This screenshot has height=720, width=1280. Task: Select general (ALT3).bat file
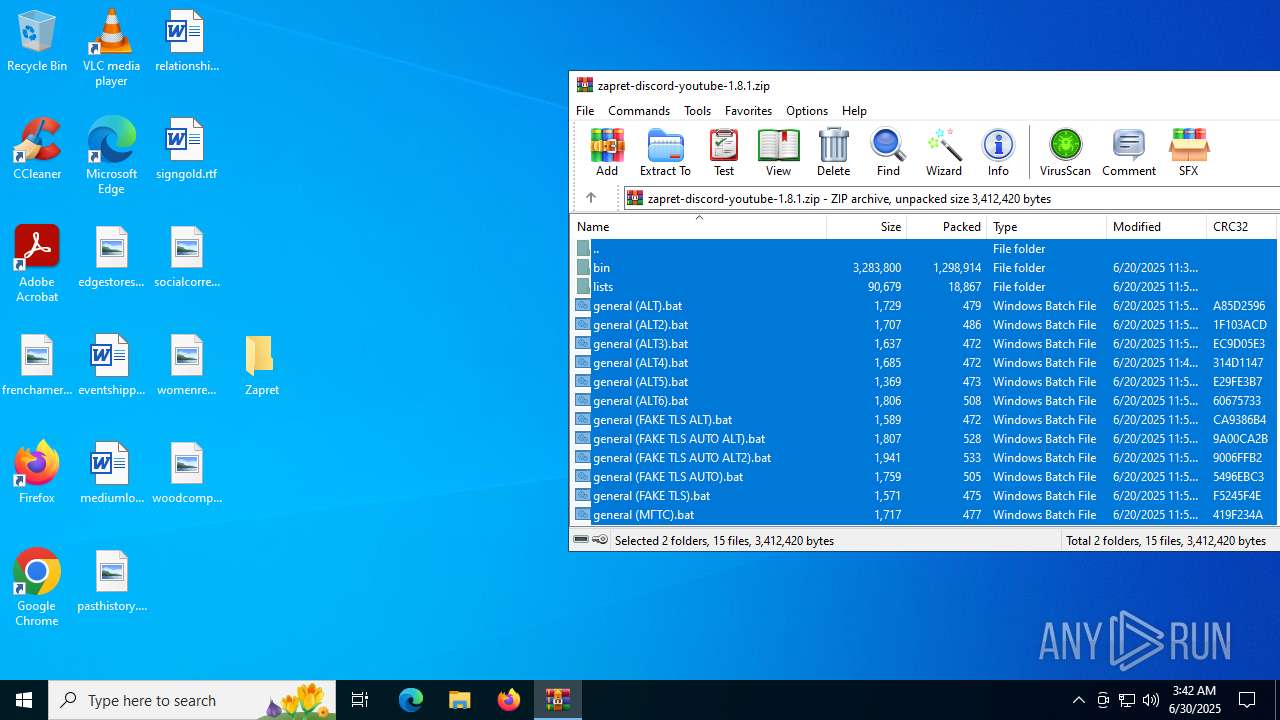click(x=924, y=344)
